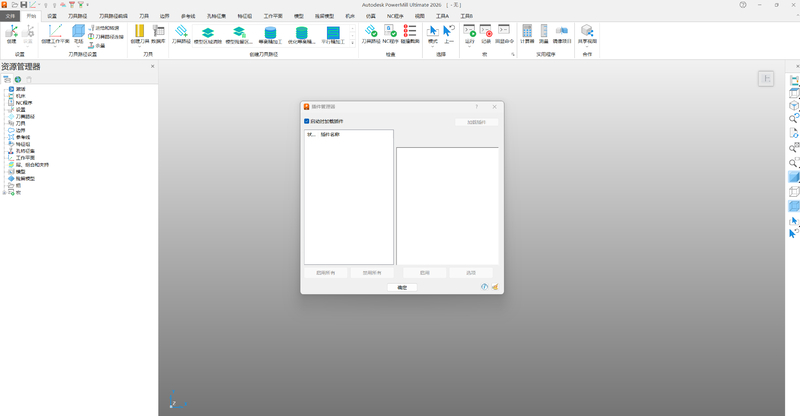Open the 文件 file menu tab
The height and width of the screenshot is (416, 800).
tap(11, 16)
